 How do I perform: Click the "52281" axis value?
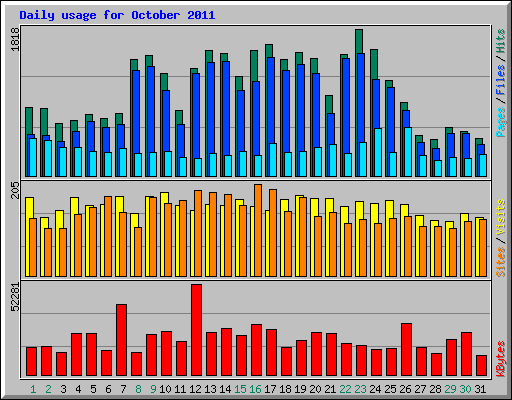[16, 297]
